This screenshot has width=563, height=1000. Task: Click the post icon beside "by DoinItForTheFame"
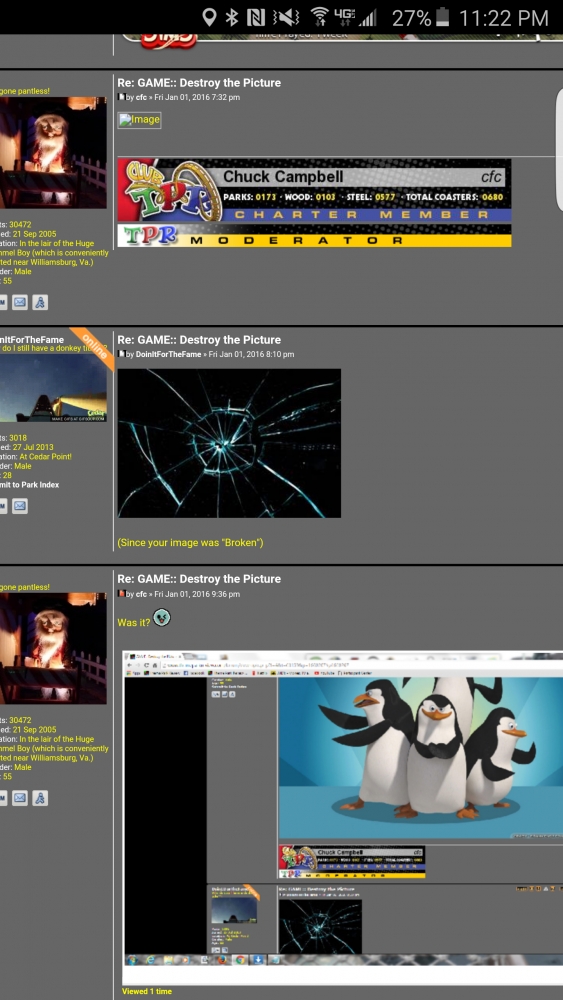[121, 354]
